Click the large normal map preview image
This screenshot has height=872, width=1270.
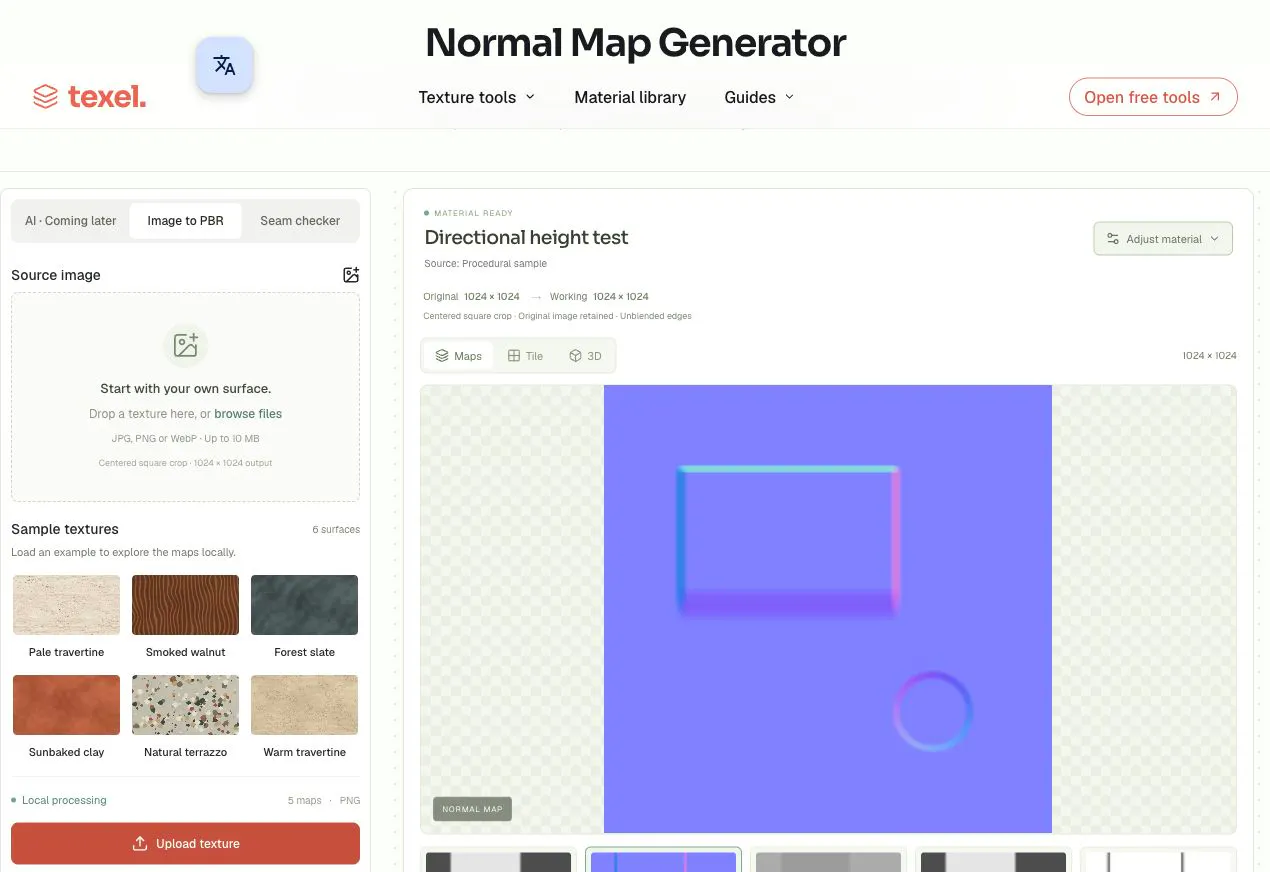(828, 609)
